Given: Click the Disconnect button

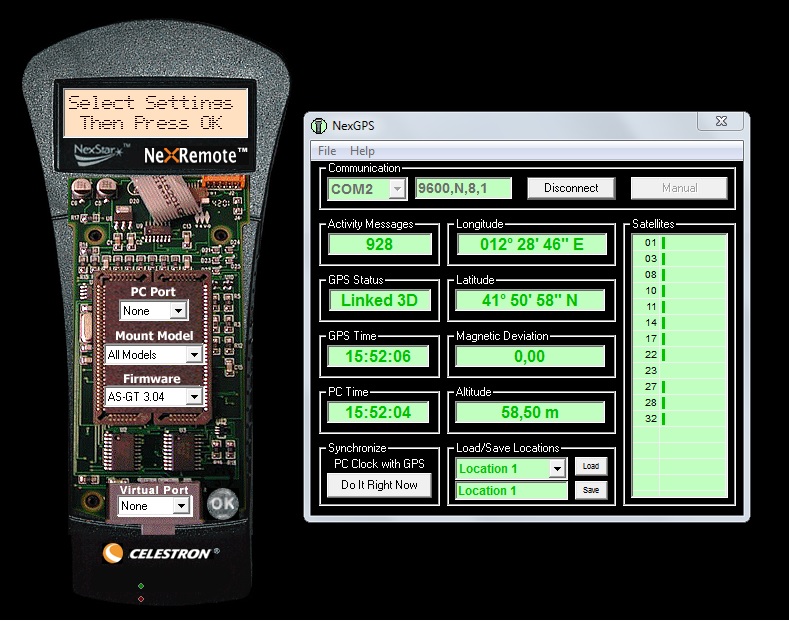Looking at the screenshot, I should tap(571, 188).
